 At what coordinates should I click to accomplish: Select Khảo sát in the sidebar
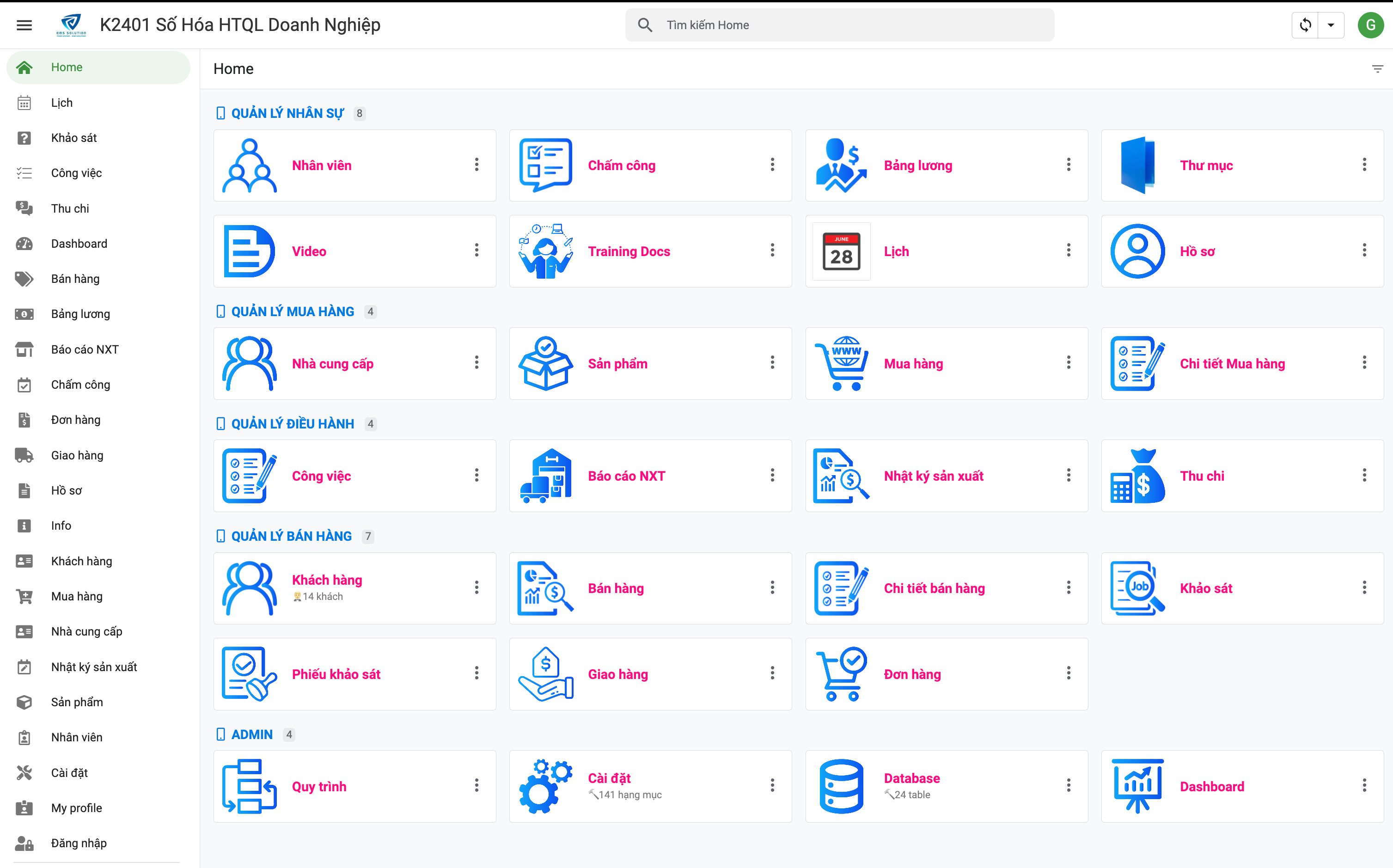(73, 138)
